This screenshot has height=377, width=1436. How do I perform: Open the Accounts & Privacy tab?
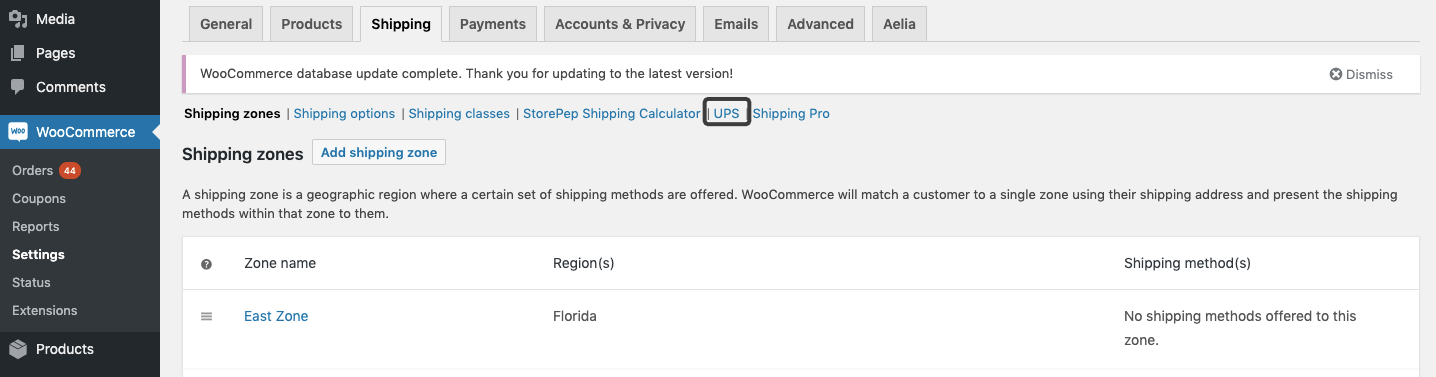tap(620, 24)
